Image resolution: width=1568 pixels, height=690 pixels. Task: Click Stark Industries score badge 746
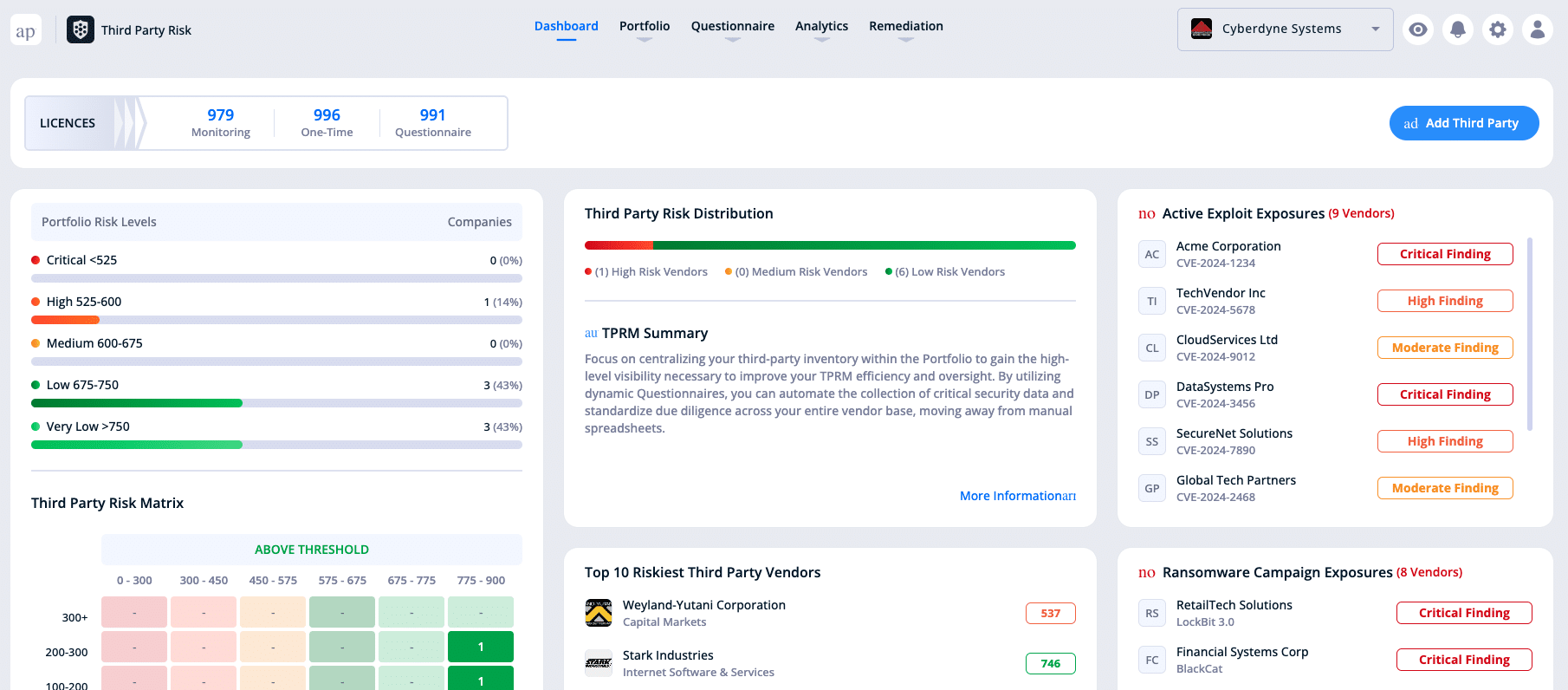click(x=1051, y=663)
